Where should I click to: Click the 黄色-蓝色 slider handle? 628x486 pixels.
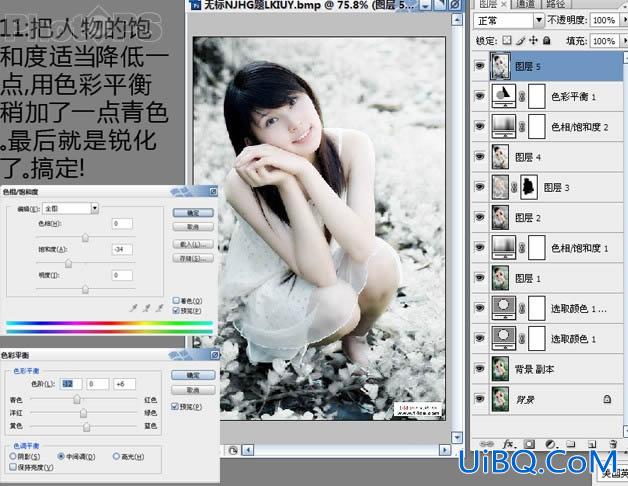click(x=87, y=427)
